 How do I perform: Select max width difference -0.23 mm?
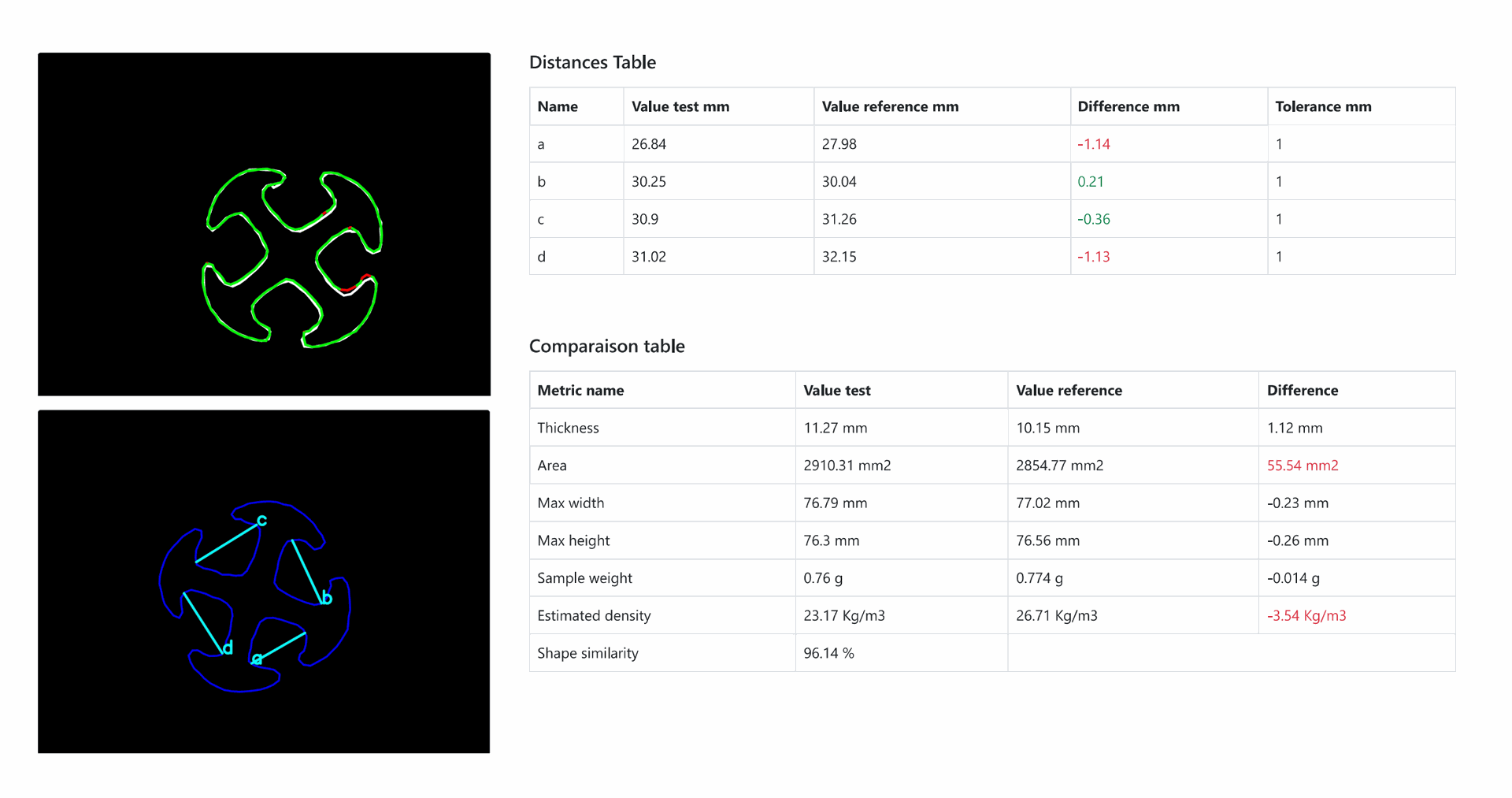[x=1298, y=503]
